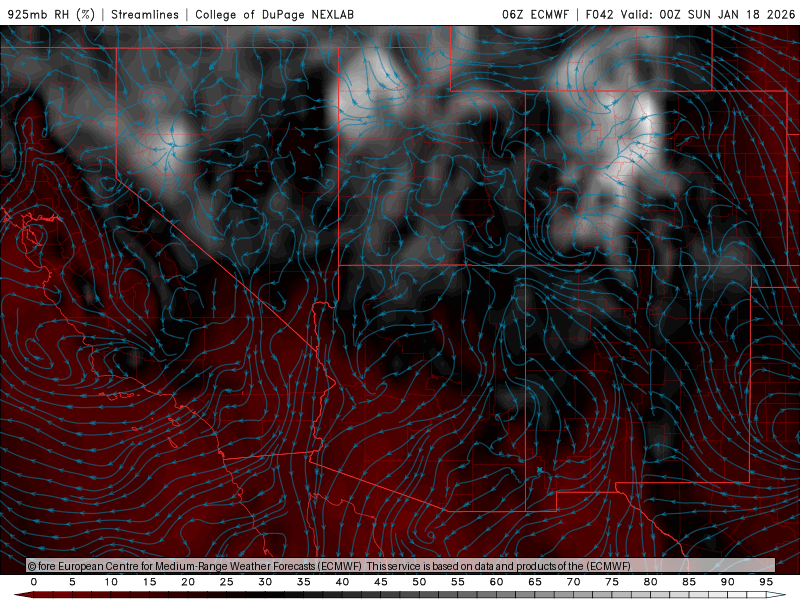Click the 40 value on the color scale
Screen dimensions: 800x600
click(x=342, y=582)
